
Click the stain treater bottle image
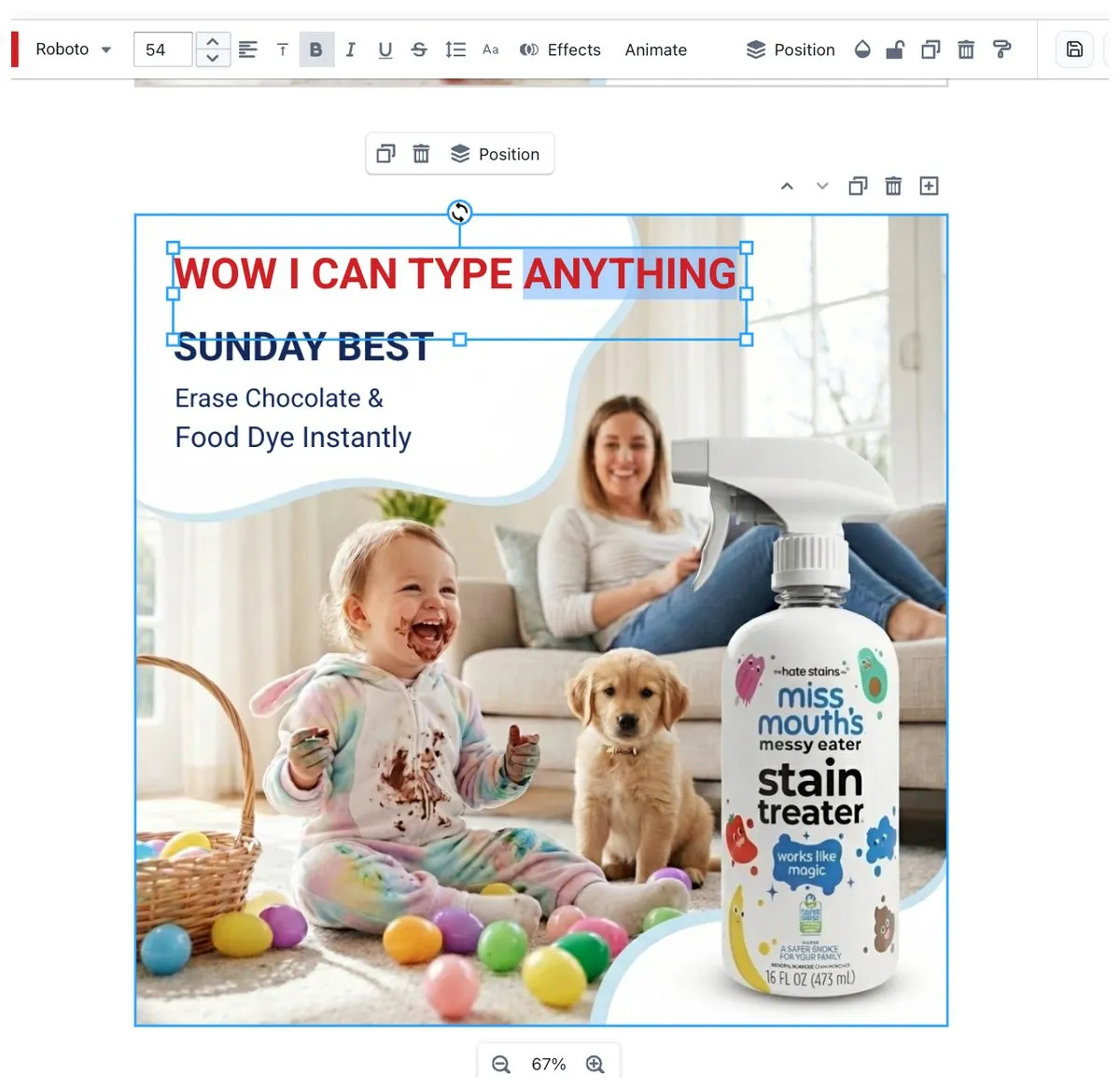807,719
